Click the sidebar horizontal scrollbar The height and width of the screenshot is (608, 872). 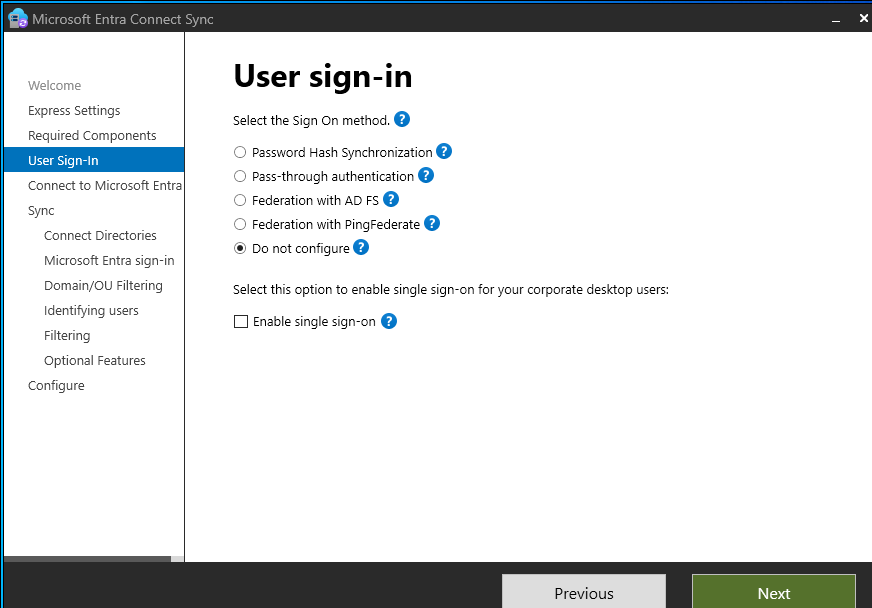point(87,558)
